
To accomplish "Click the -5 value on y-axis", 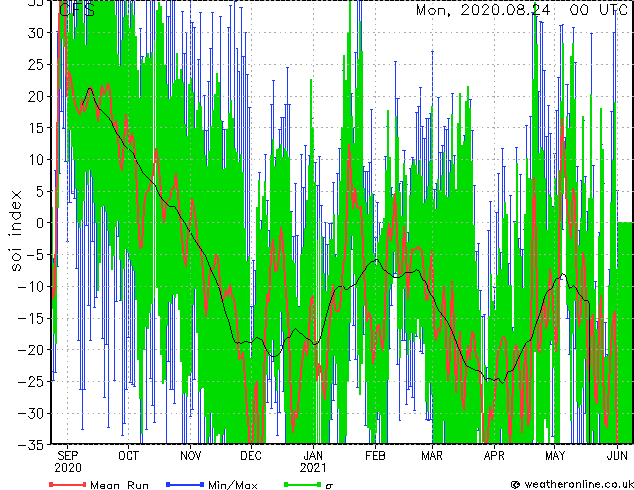I will [x=35, y=255].
